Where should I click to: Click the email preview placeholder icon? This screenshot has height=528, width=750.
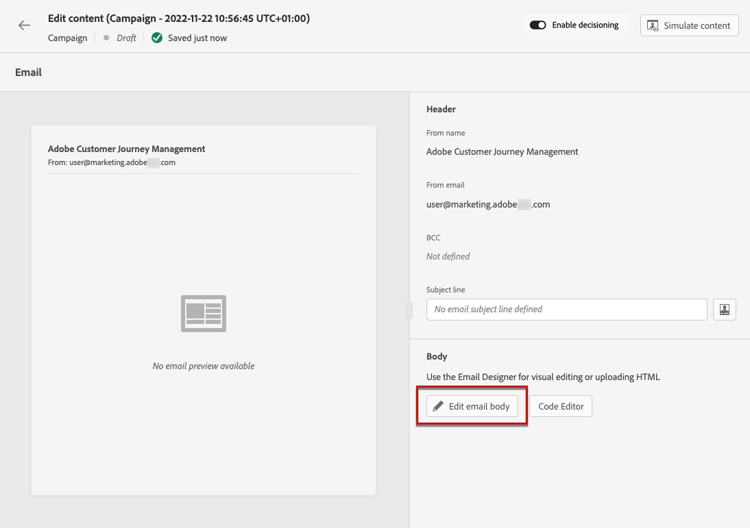(x=203, y=314)
